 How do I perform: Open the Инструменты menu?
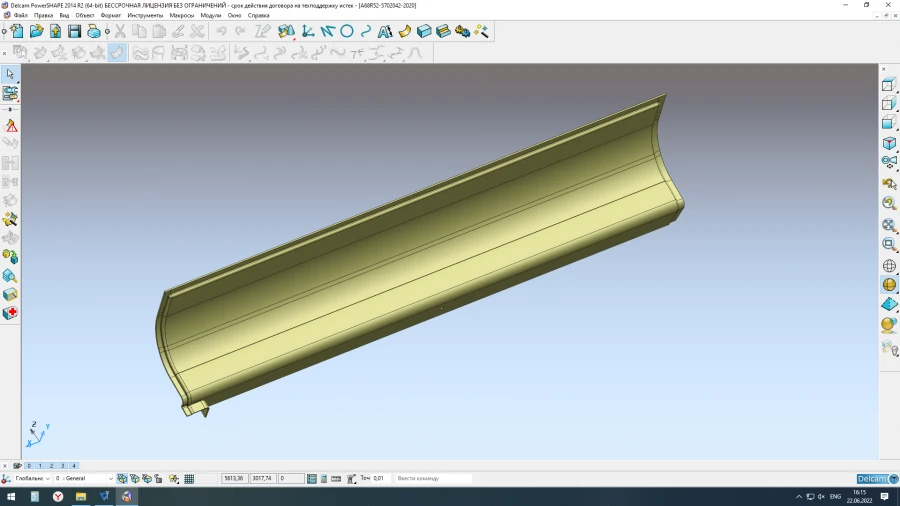[x=145, y=16]
